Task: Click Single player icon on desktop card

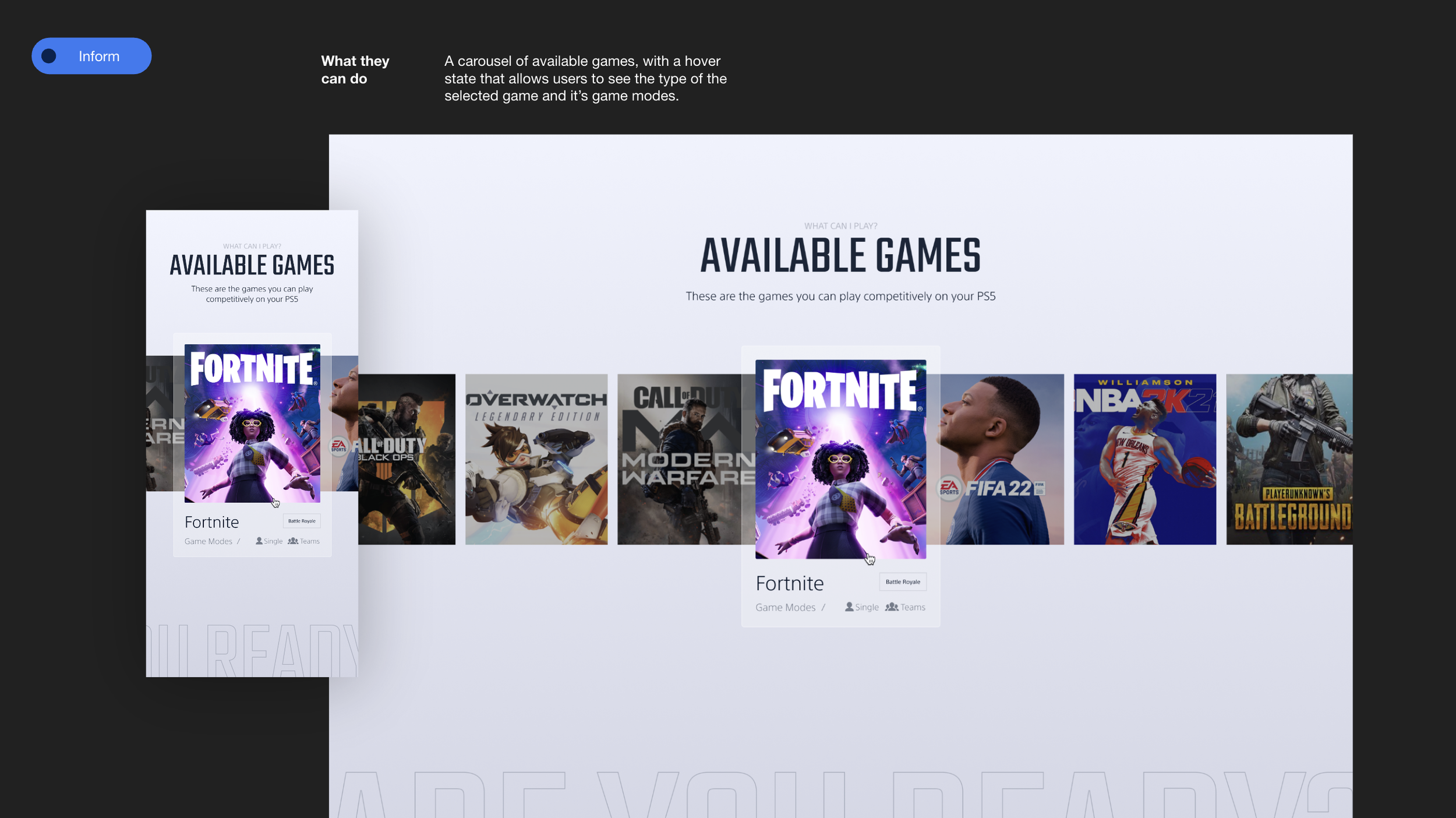Action: pyautogui.click(x=849, y=607)
